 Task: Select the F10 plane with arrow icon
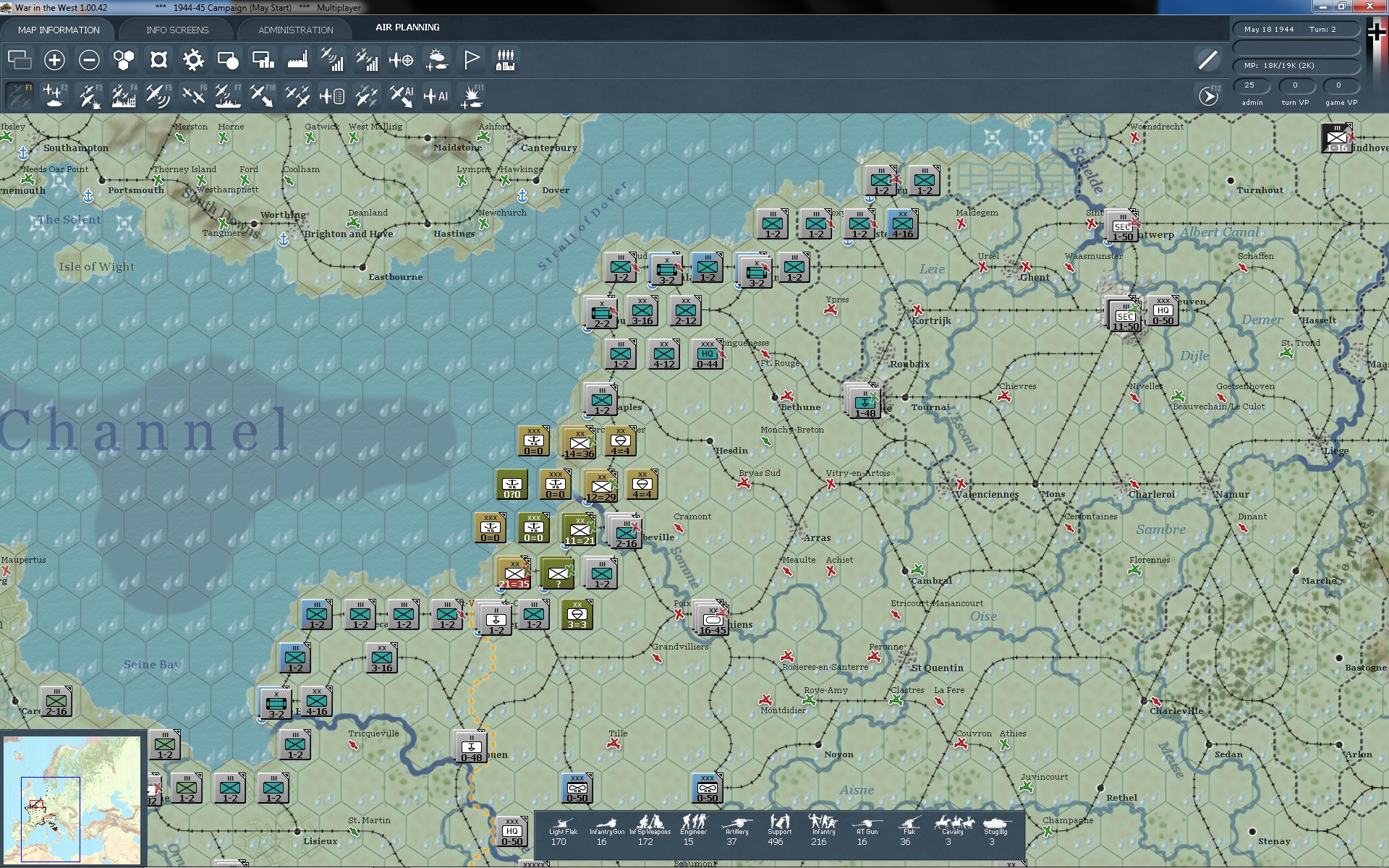coord(263,95)
